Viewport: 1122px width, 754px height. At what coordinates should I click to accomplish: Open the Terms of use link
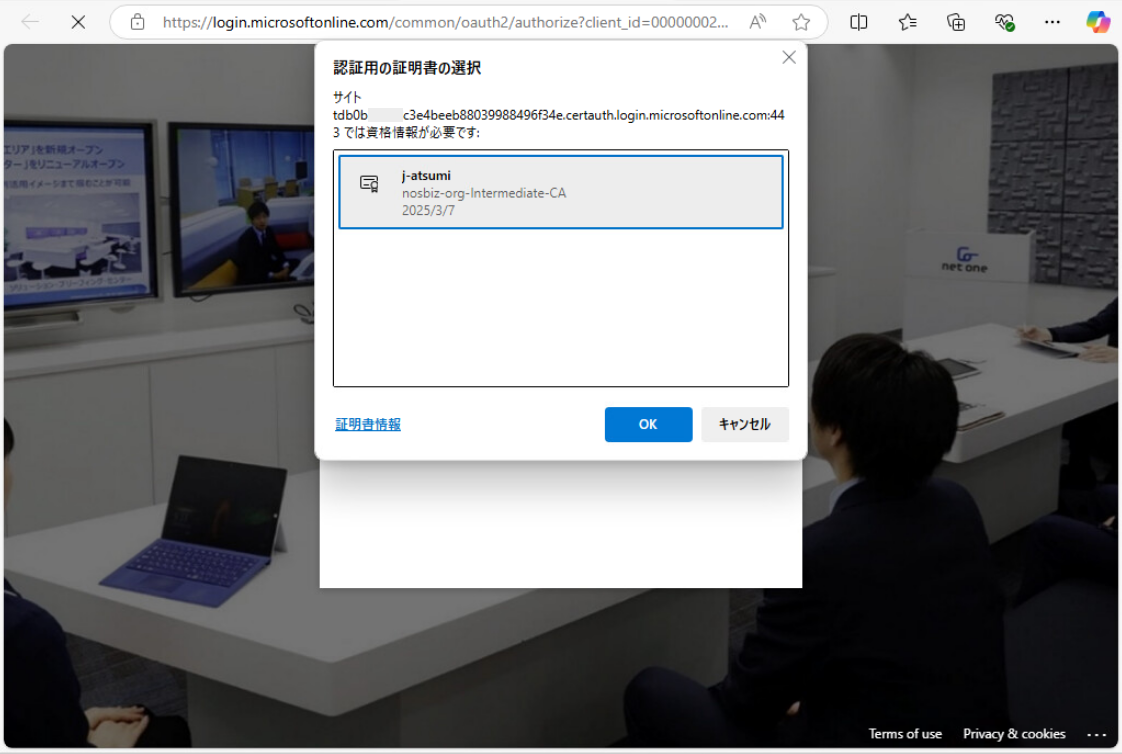click(x=905, y=734)
